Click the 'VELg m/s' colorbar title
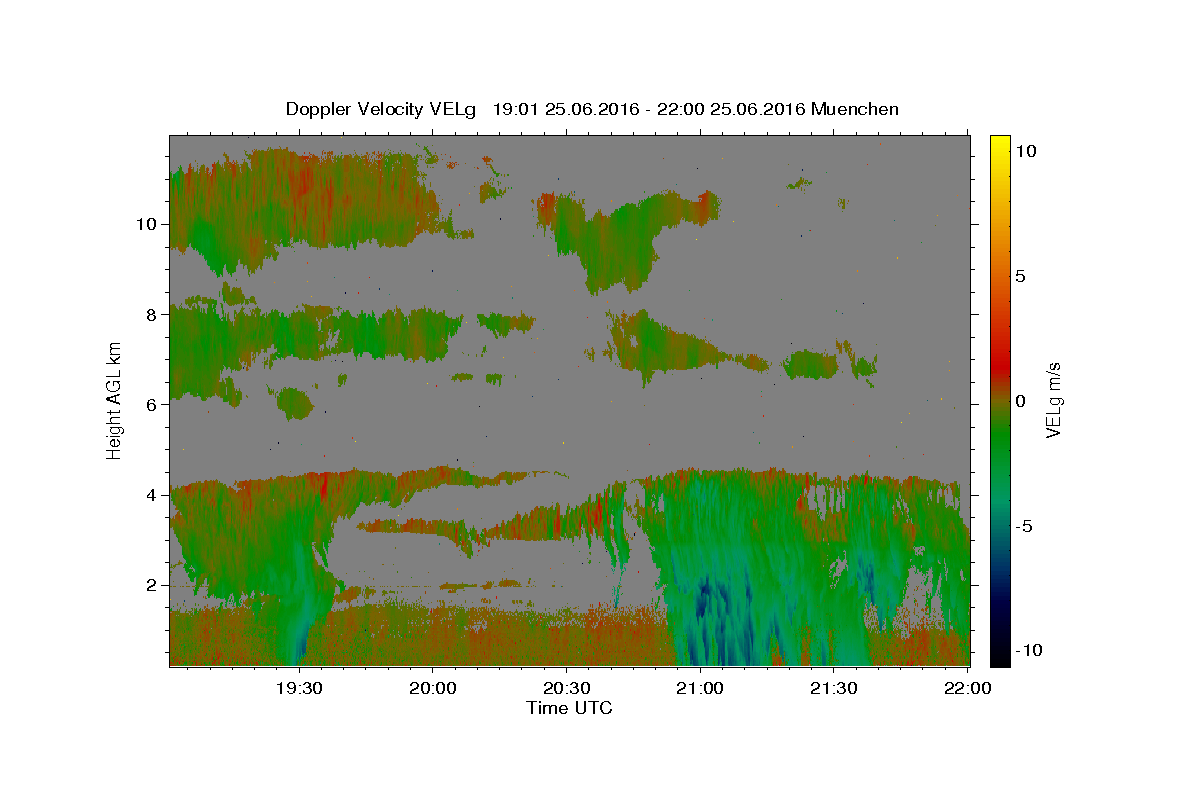The width and height of the screenshot is (1200, 800). (1055, 400)
